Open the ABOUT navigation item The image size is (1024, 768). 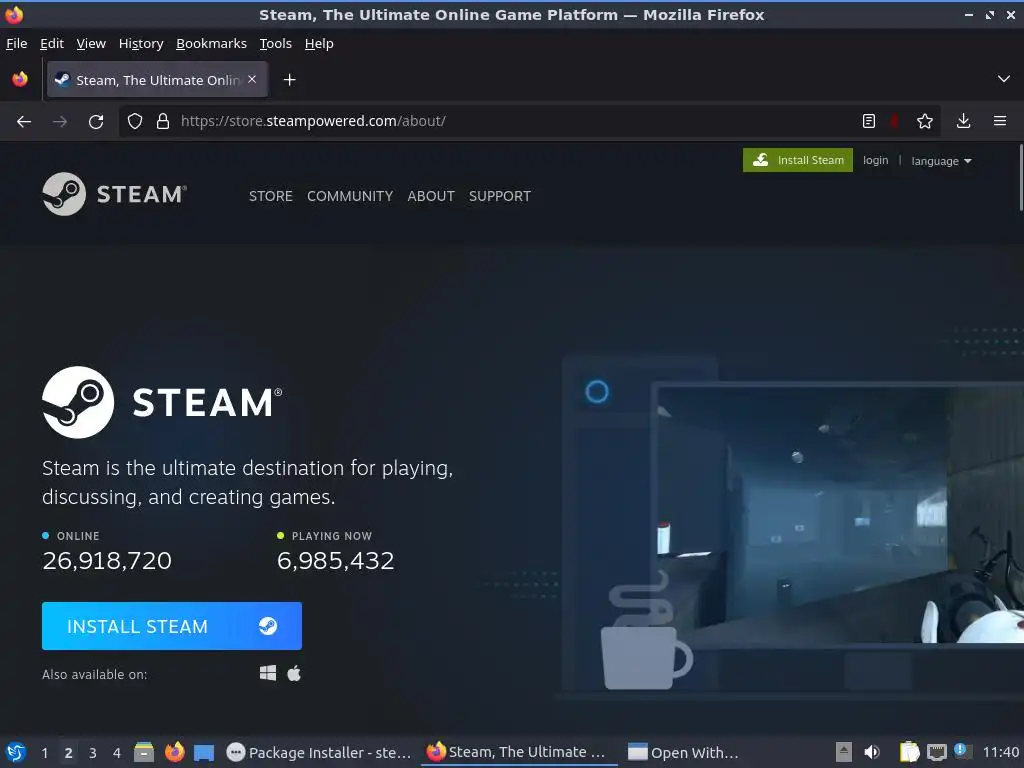pos(431,196)
